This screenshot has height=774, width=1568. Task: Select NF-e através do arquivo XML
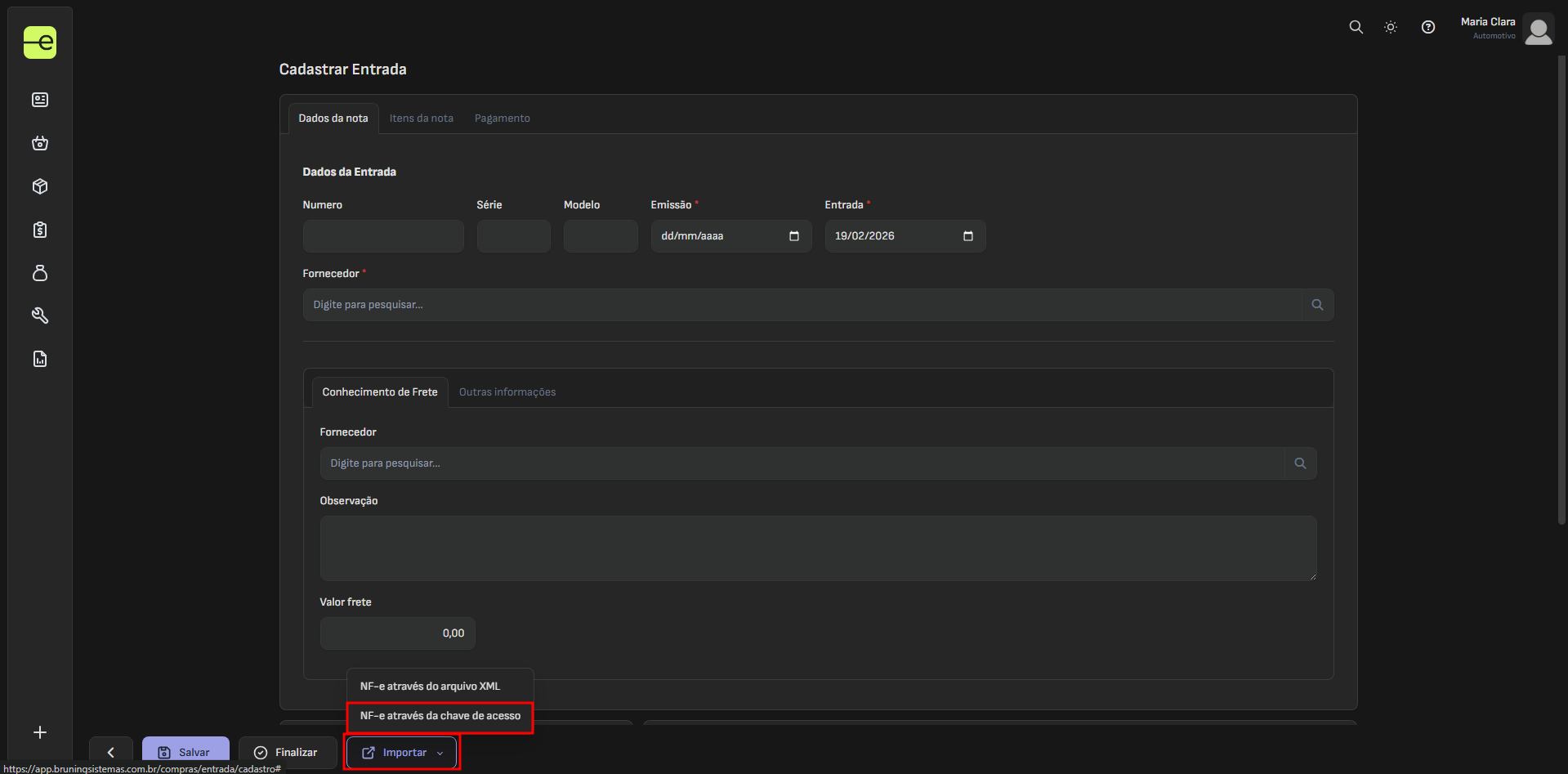(x=430, y=687)
